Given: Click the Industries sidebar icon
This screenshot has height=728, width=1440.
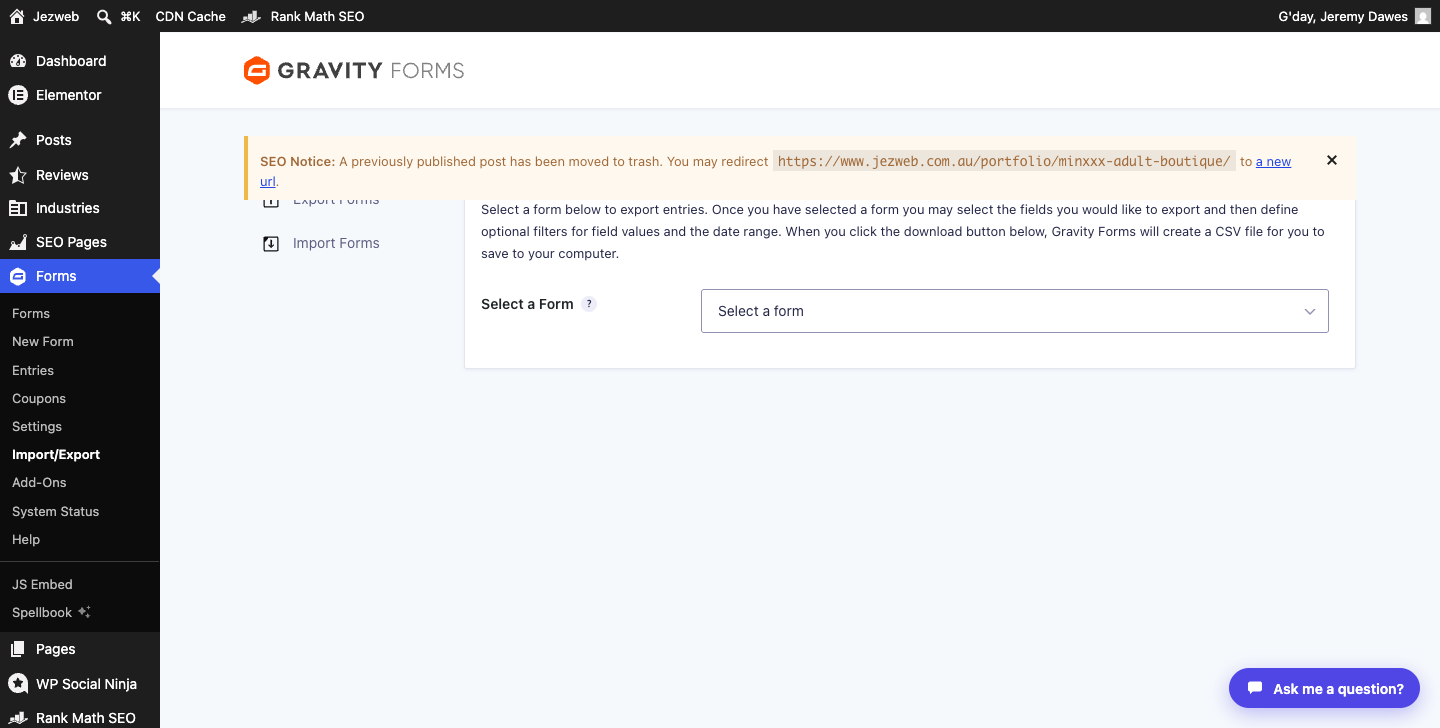Looking at the screenshot, I should click(x=18, y=208).
